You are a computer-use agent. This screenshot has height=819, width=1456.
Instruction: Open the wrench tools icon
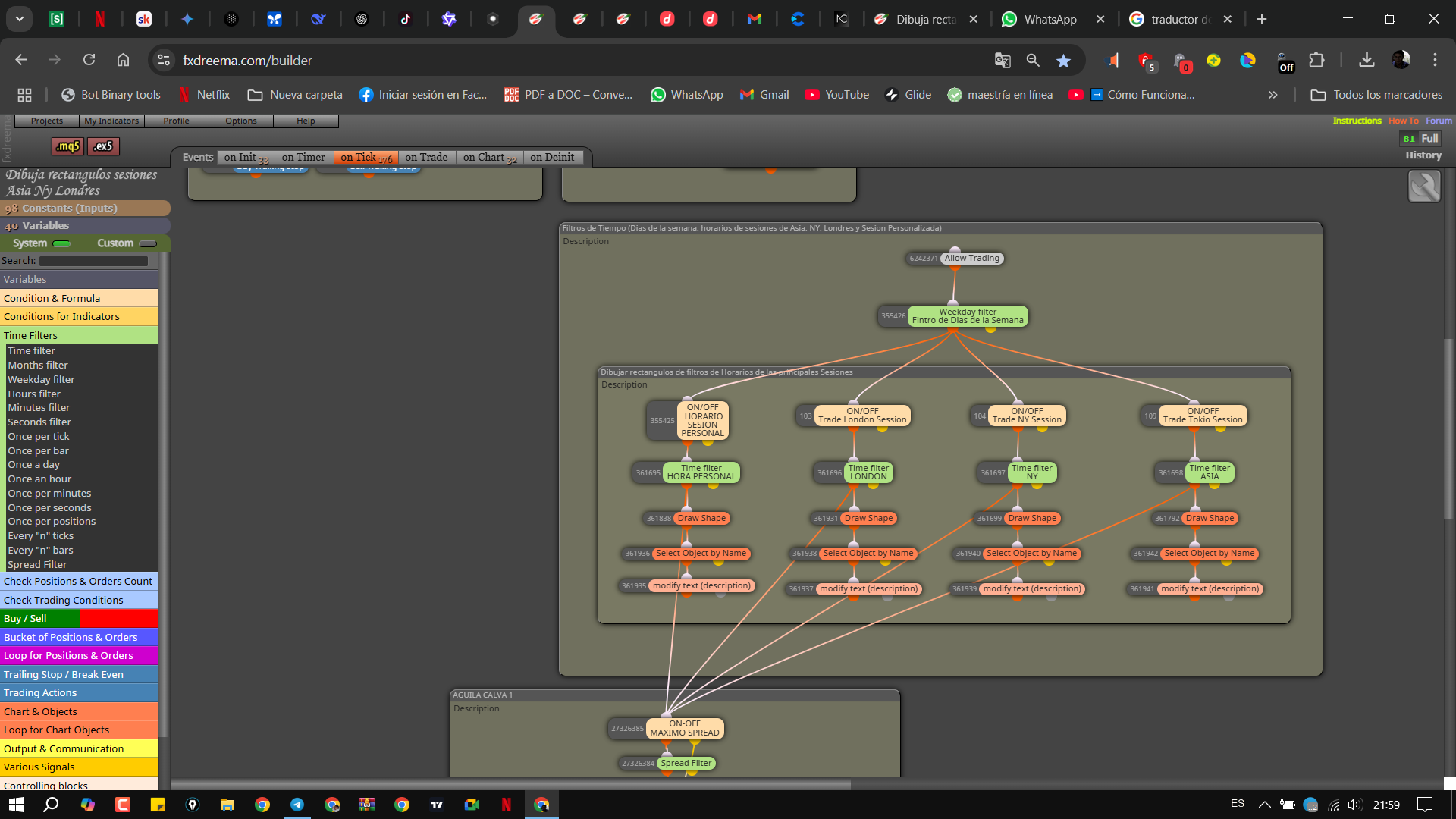click(1423, 187)
